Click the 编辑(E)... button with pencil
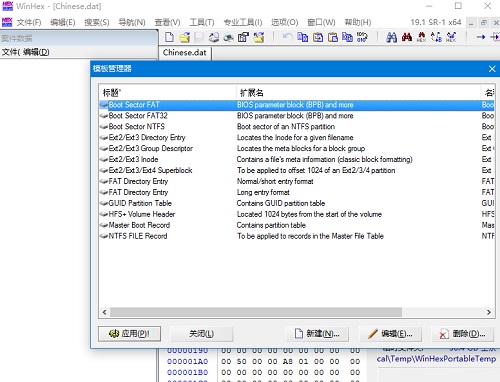Viewport: 500px width, 382px height. pos(390,333)
